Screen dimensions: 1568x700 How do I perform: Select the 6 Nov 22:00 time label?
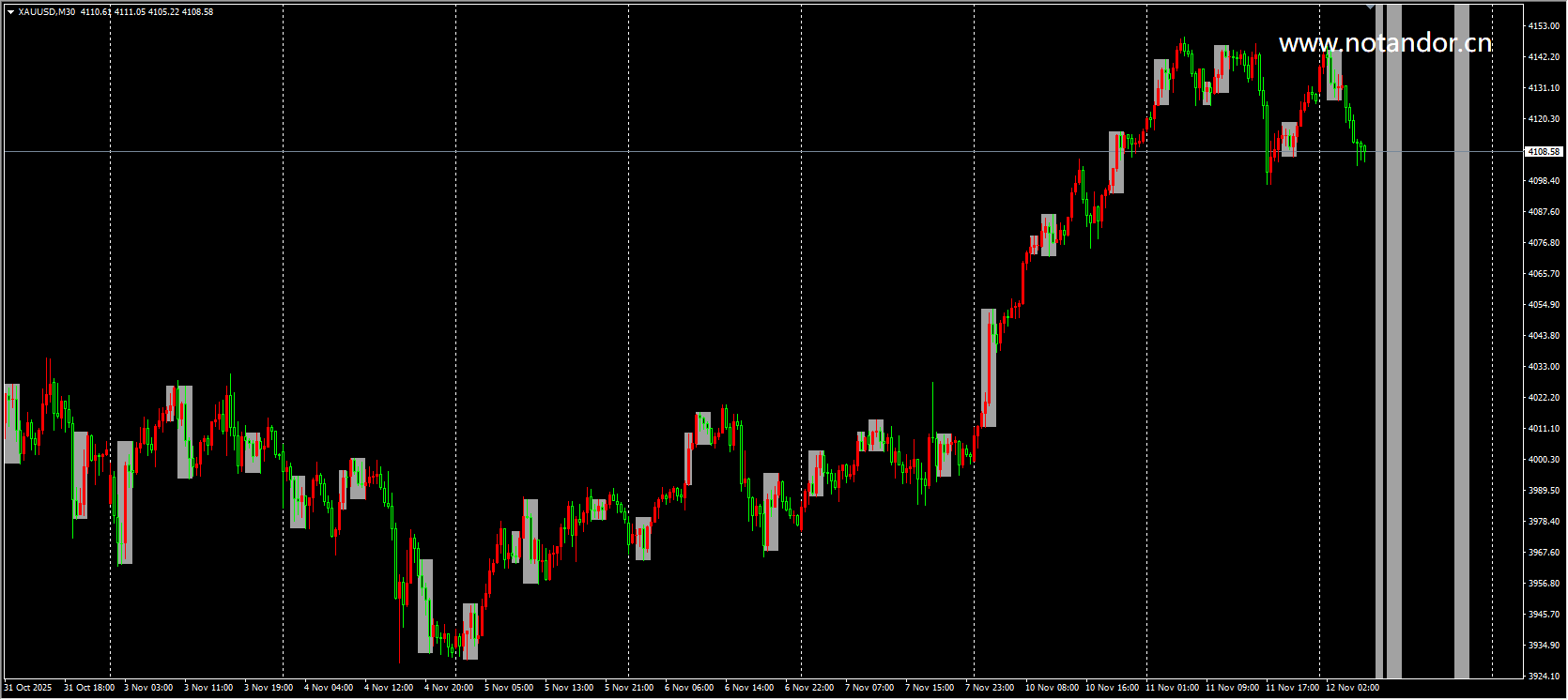(809, 688)
